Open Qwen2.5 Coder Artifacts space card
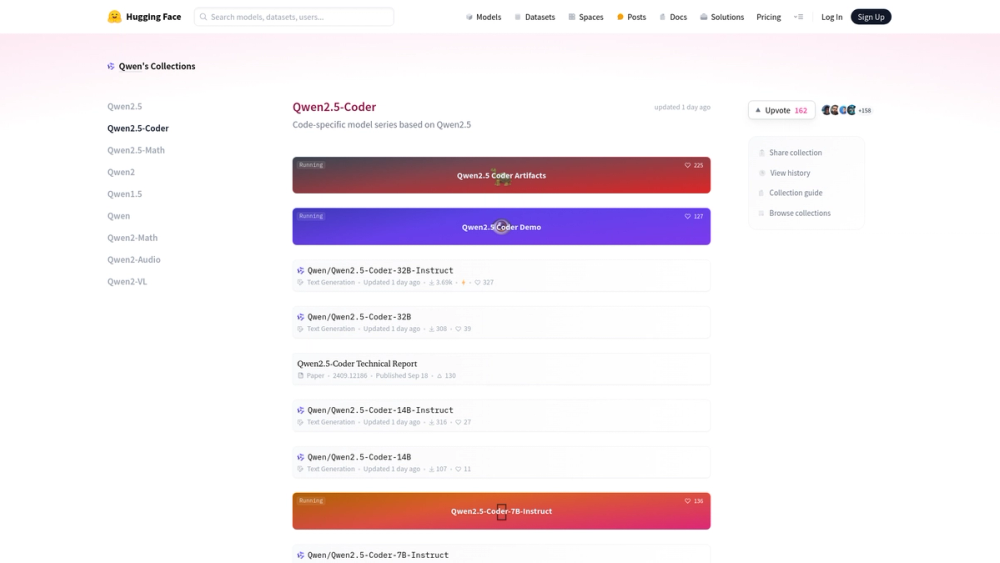Viewport: 1000px width, 563px height. click(501, 175)
